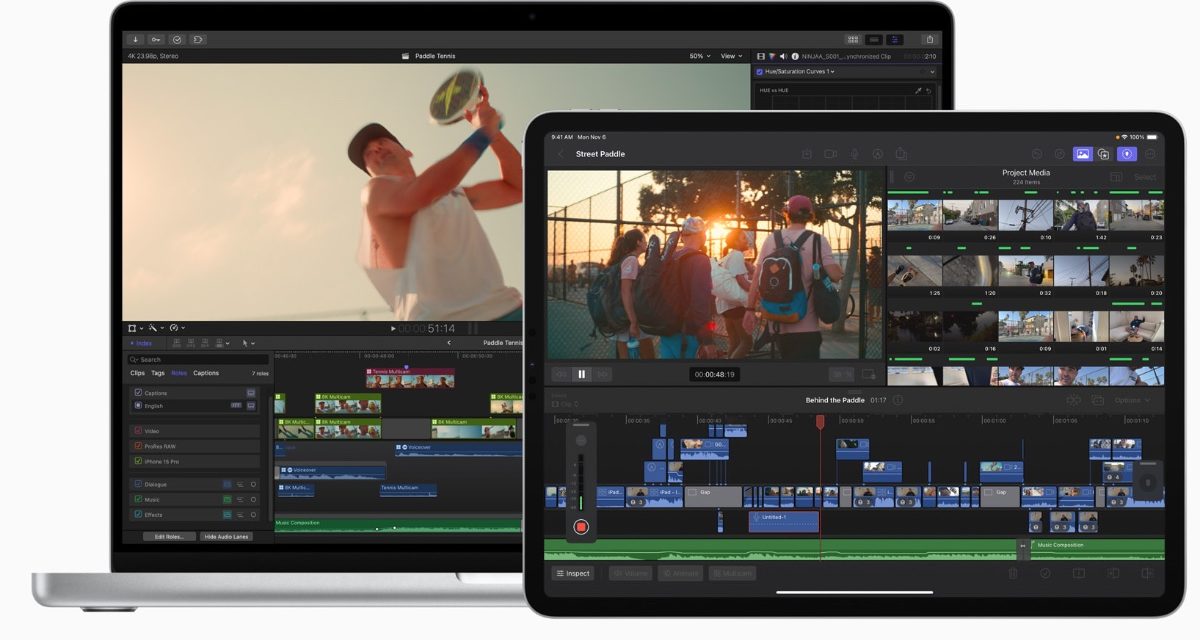The height and width of the screenshot is (640, 1200).
Task: Pause playback in the iPad viewer
Action: (x=581, y=374)
